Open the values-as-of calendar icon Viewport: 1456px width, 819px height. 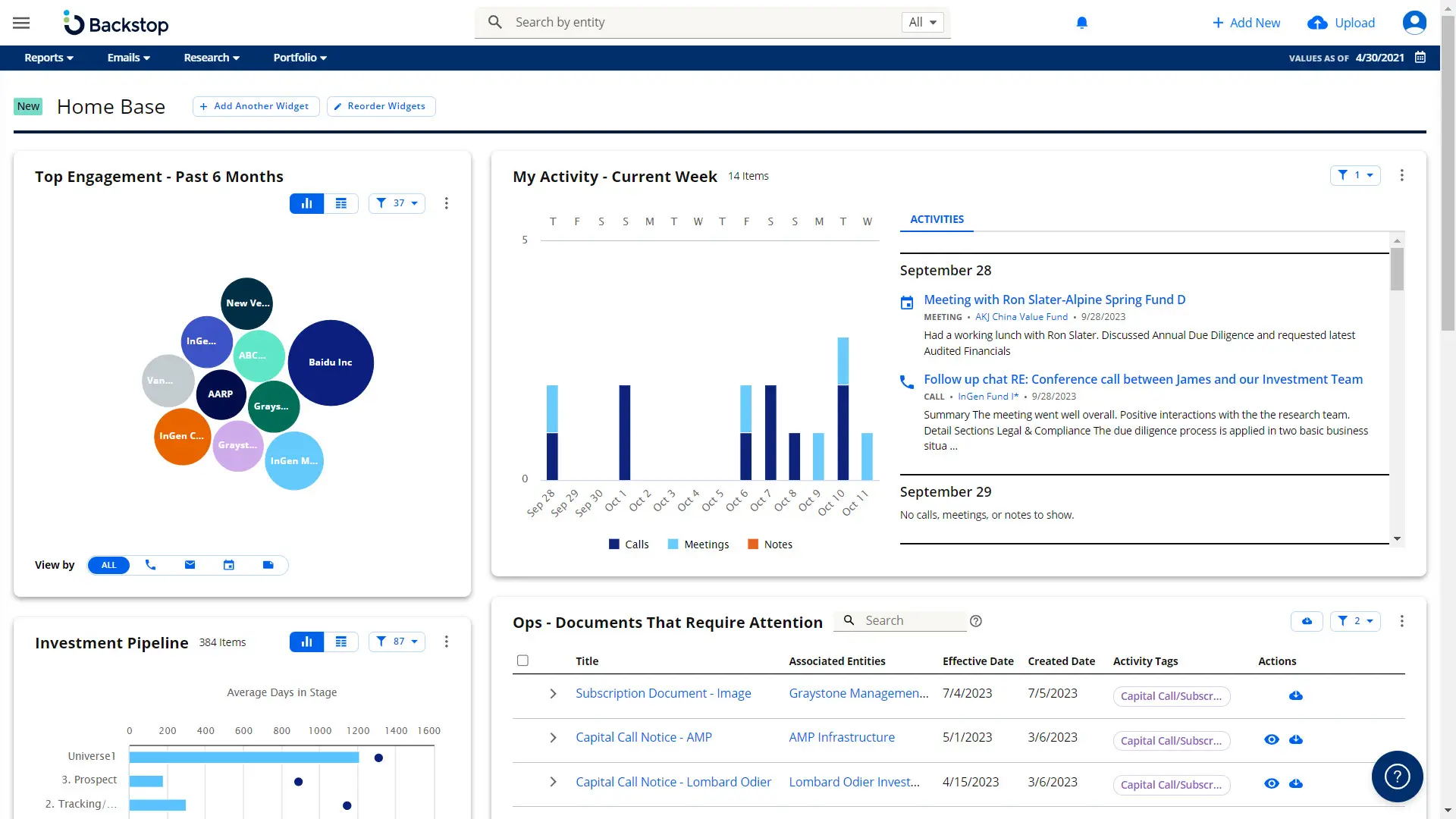tap(1420, 58)
